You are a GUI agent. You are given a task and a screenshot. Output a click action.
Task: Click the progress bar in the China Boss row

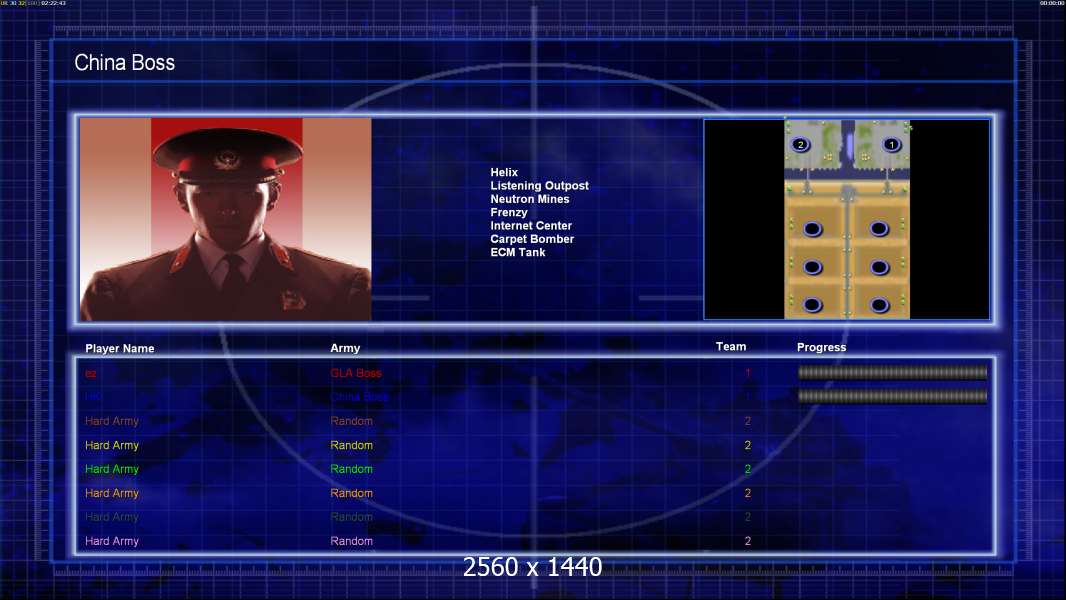[892, 396]
